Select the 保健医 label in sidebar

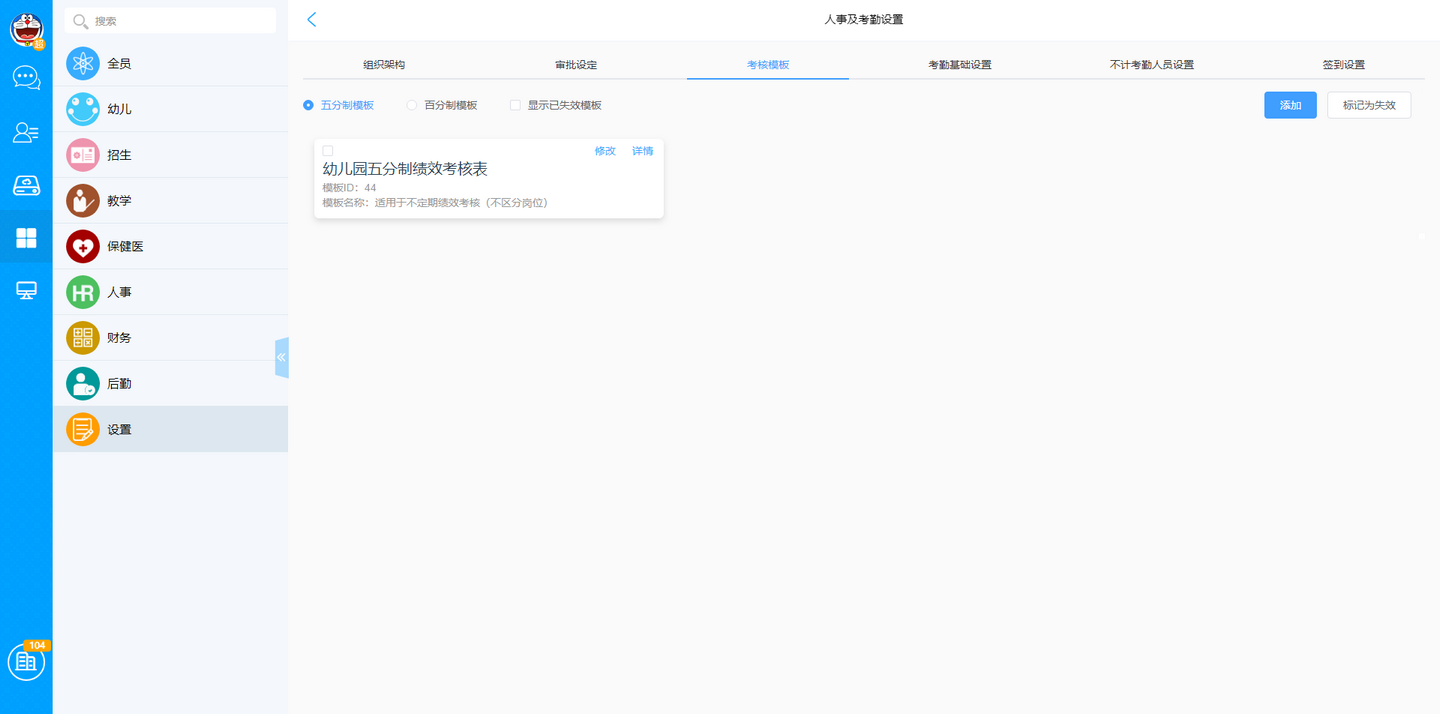click(125, 246)
